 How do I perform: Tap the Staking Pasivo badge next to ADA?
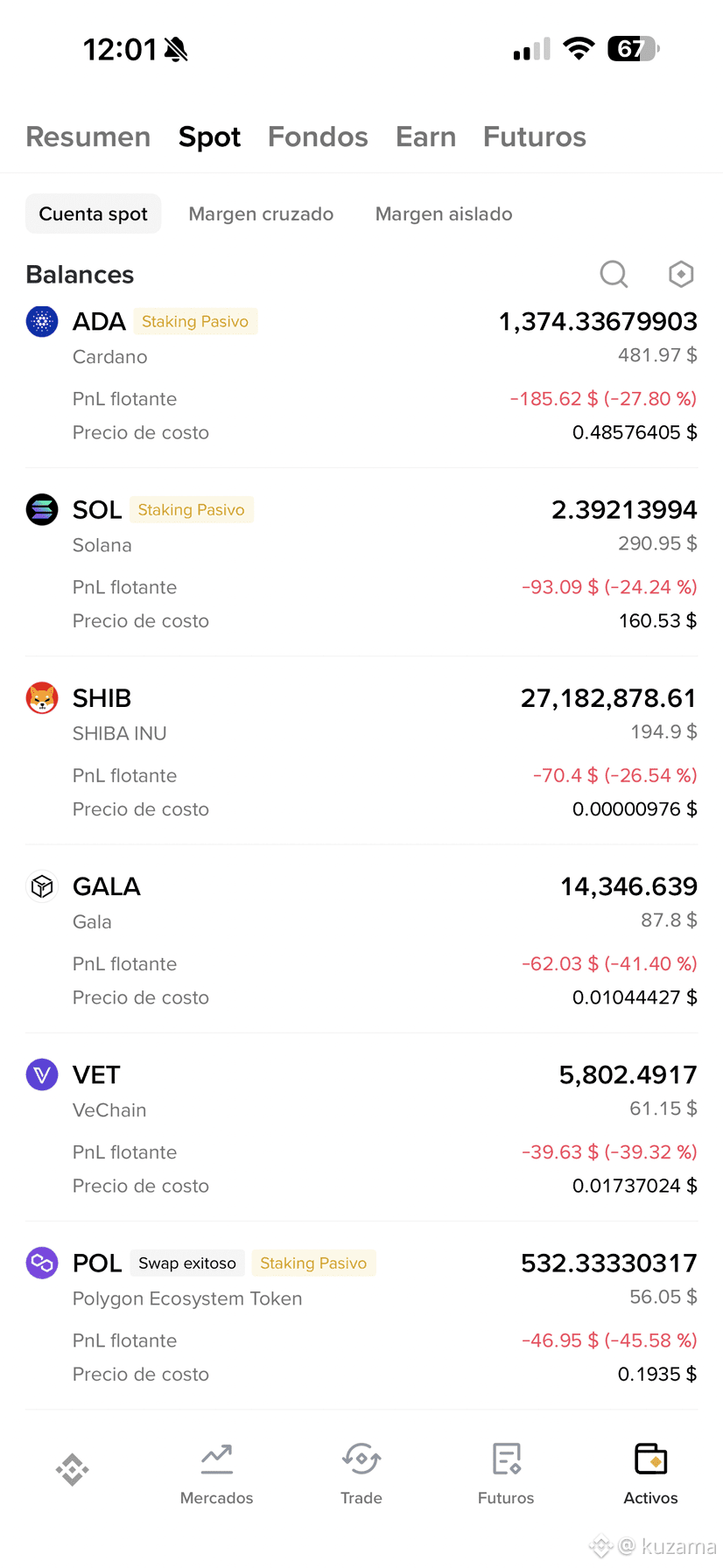tap(195, 321)
